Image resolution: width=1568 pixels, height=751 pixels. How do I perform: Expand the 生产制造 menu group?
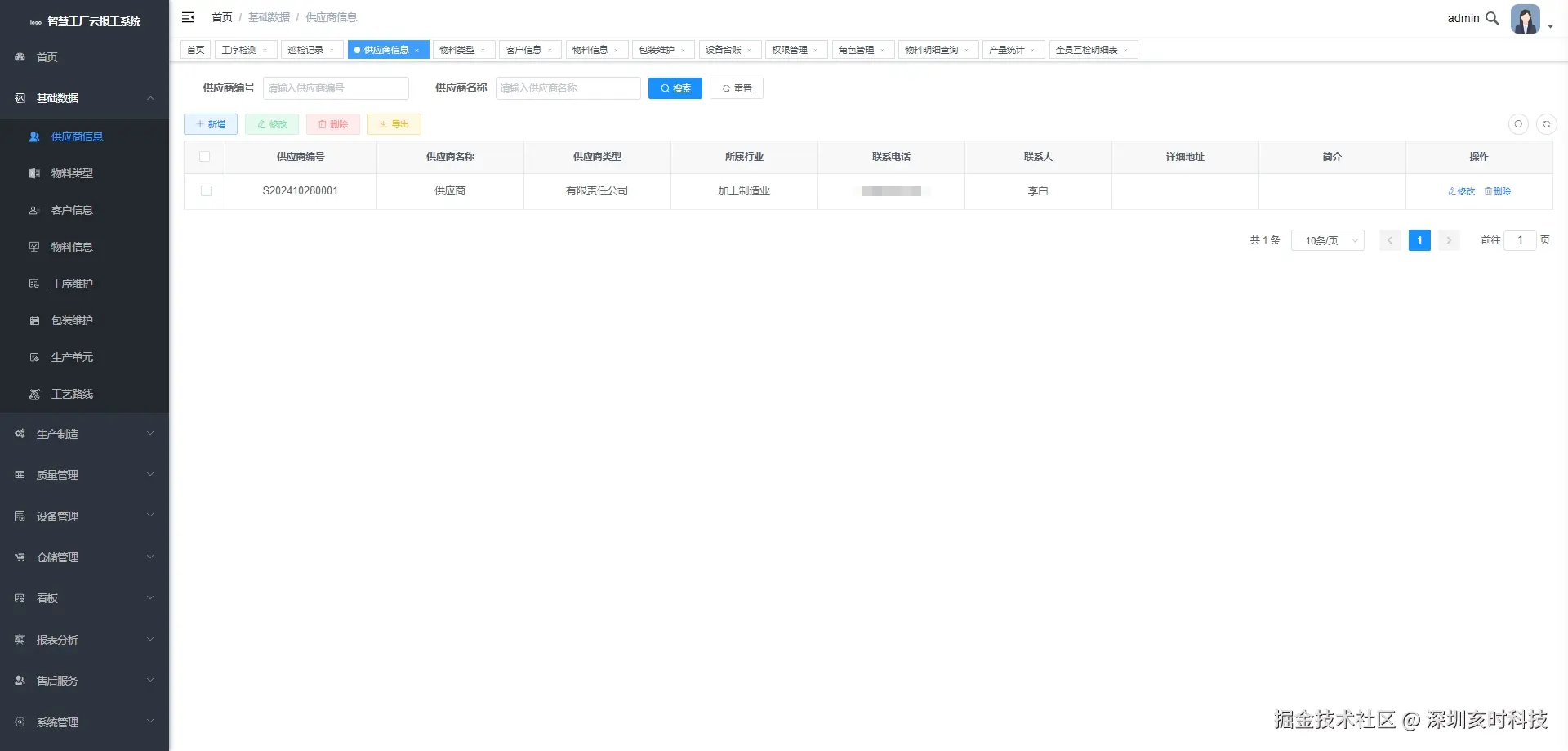[x=85, y=434]
